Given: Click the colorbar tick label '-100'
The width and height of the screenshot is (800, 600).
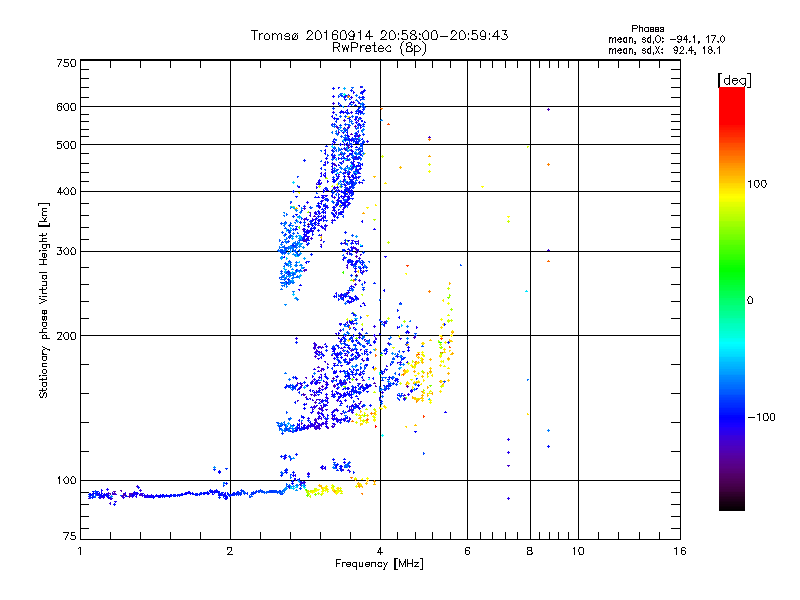Looking at the screenshot, I should click(x=761, y=417).
